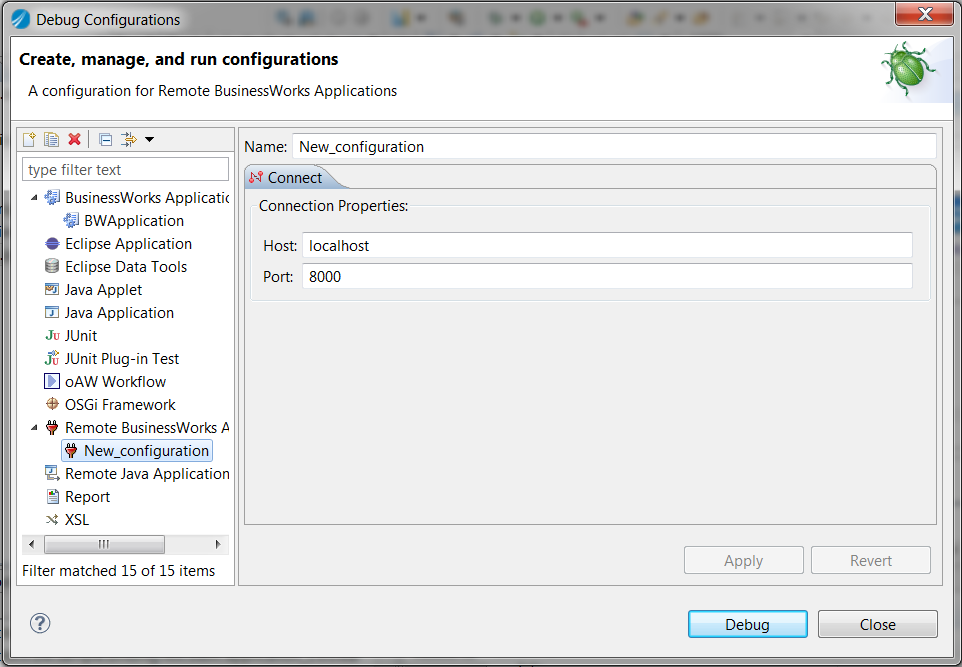
Task: Collapse the BusinessWorks Application tree node
Action: (x=34, y=198)
